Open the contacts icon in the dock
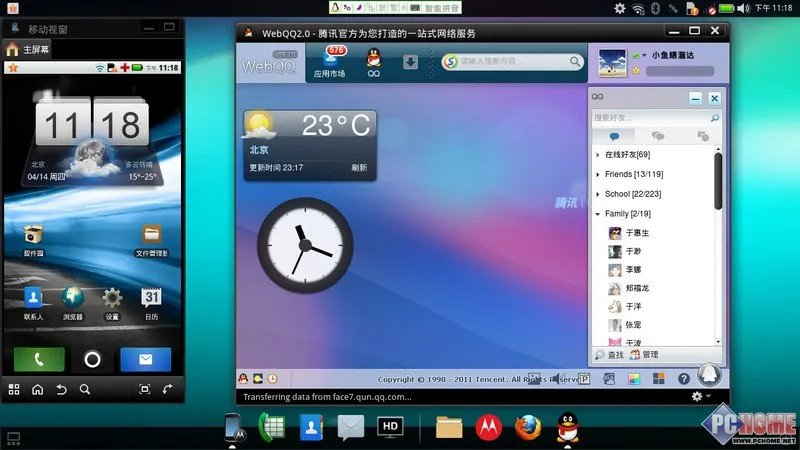 coord(311,427)
